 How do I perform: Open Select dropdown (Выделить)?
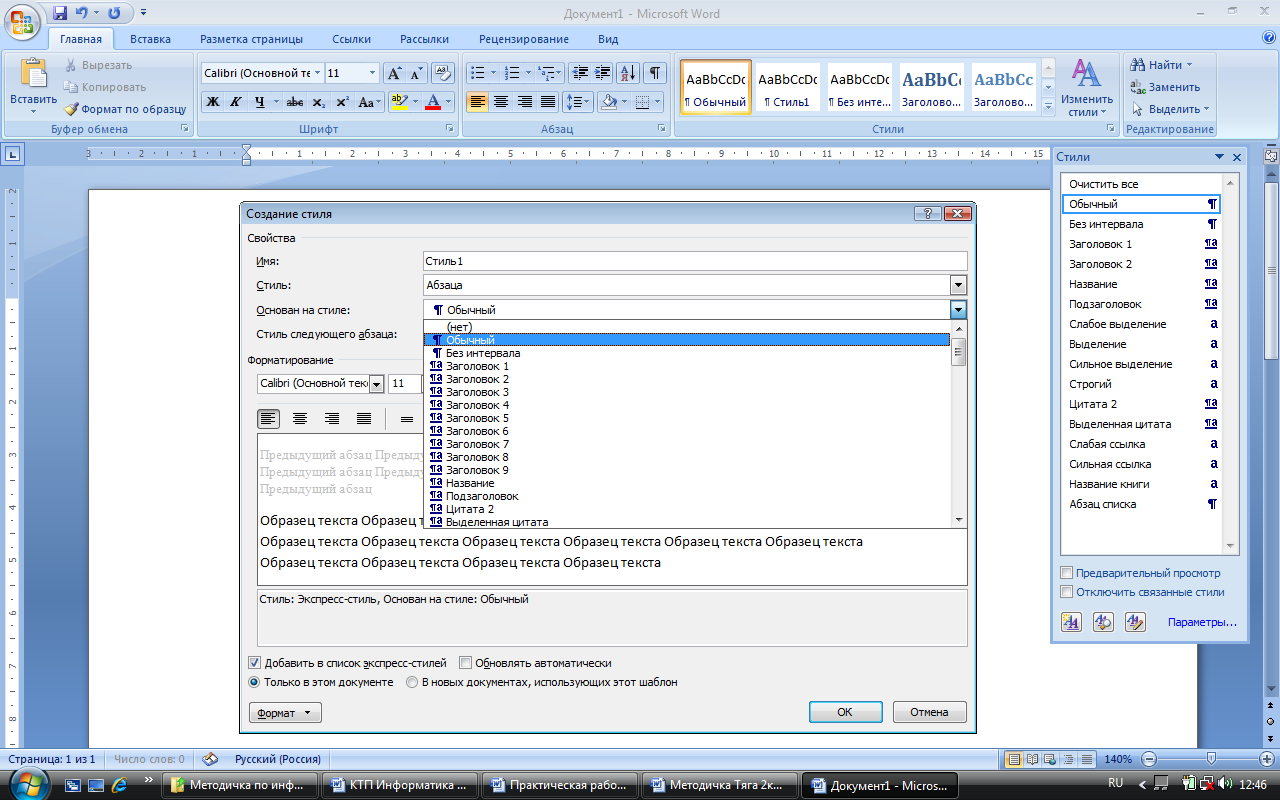point(1170,109)
